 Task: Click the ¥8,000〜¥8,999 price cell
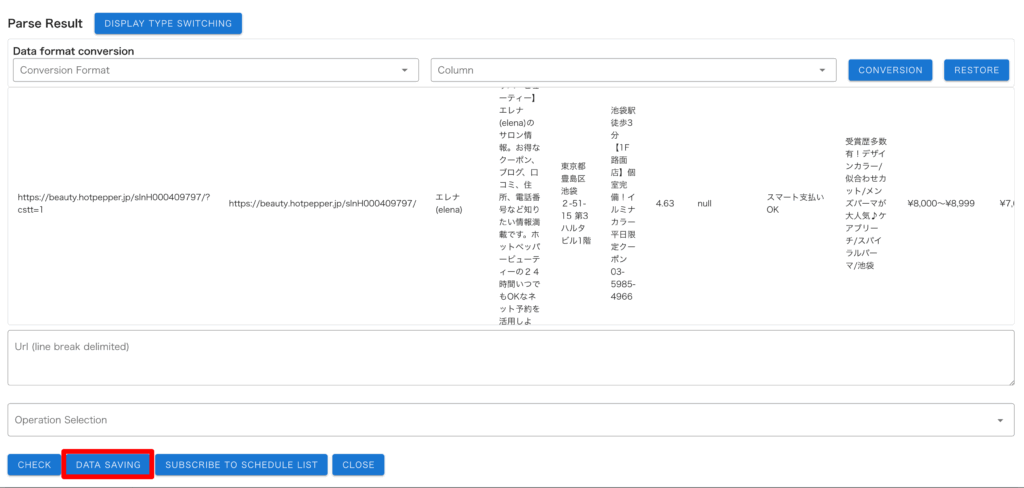tap(939, 203)
